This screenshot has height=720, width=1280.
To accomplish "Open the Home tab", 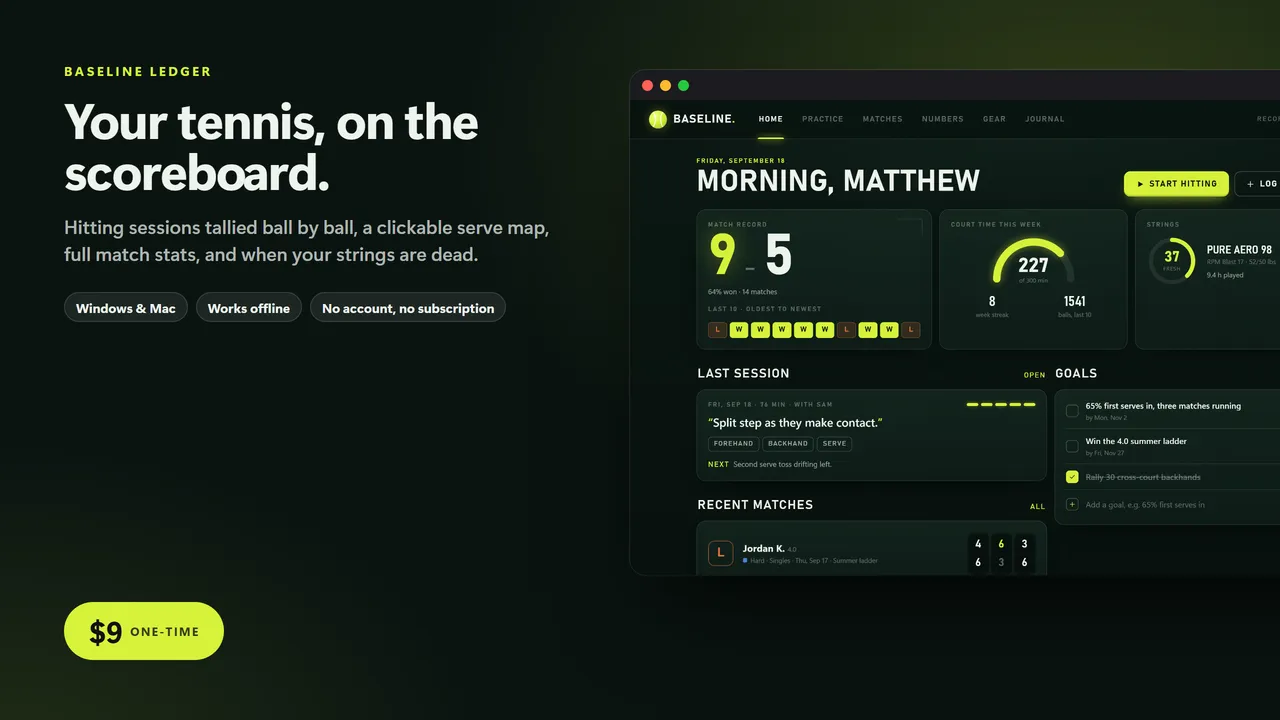I will pyautogui.click(x=770, y=119).
